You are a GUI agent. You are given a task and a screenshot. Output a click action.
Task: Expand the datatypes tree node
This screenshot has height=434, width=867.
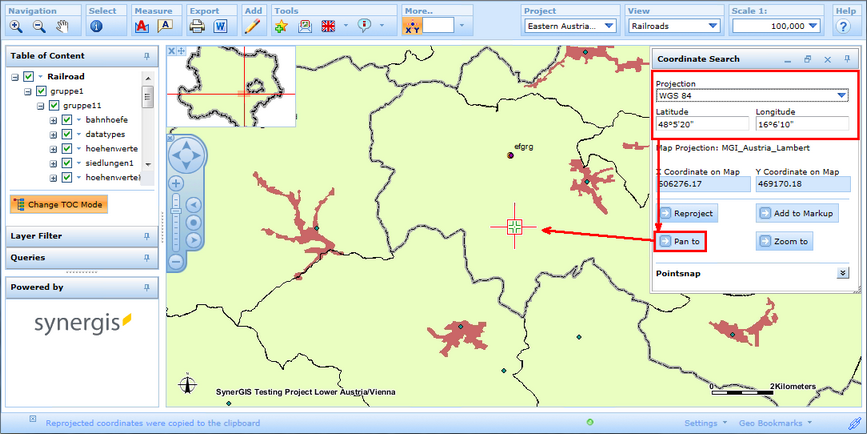click(53, 135)
